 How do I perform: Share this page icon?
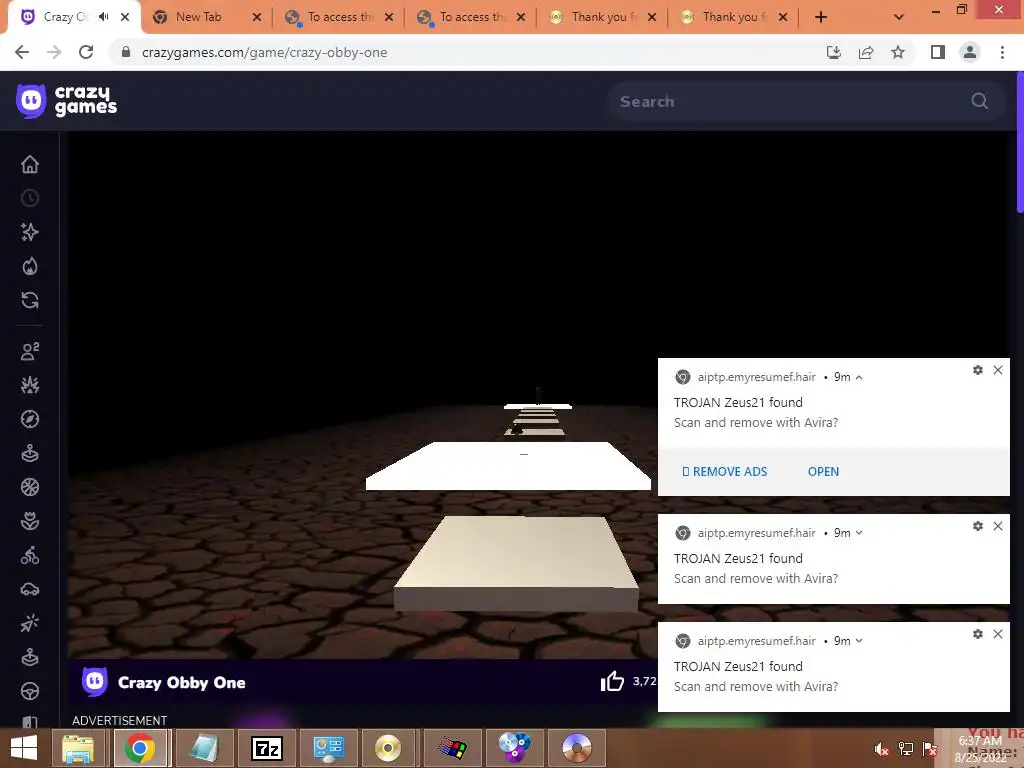coord(866,52)
